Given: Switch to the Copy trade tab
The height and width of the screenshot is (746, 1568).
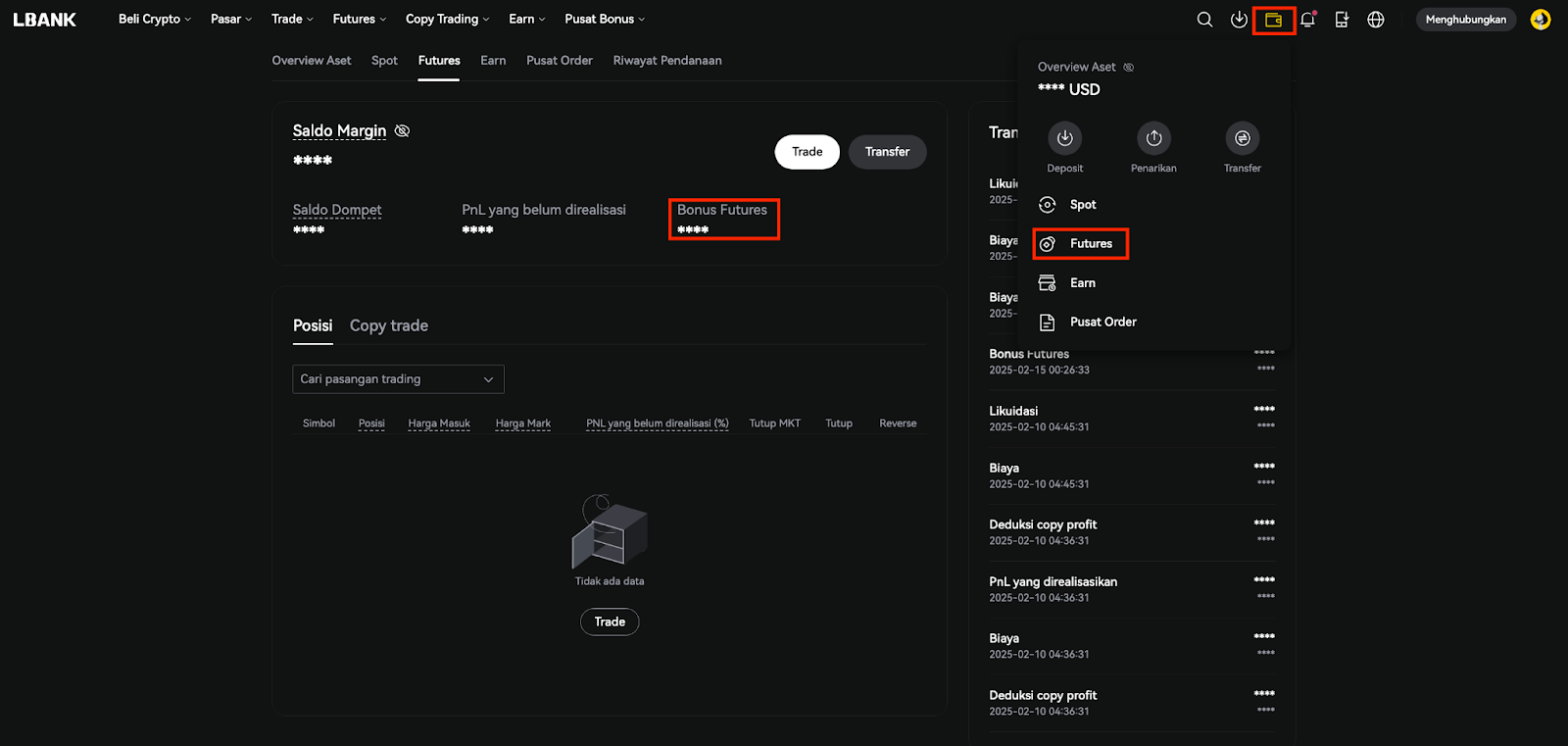Looking at the screenshot, I should point(388,325).
